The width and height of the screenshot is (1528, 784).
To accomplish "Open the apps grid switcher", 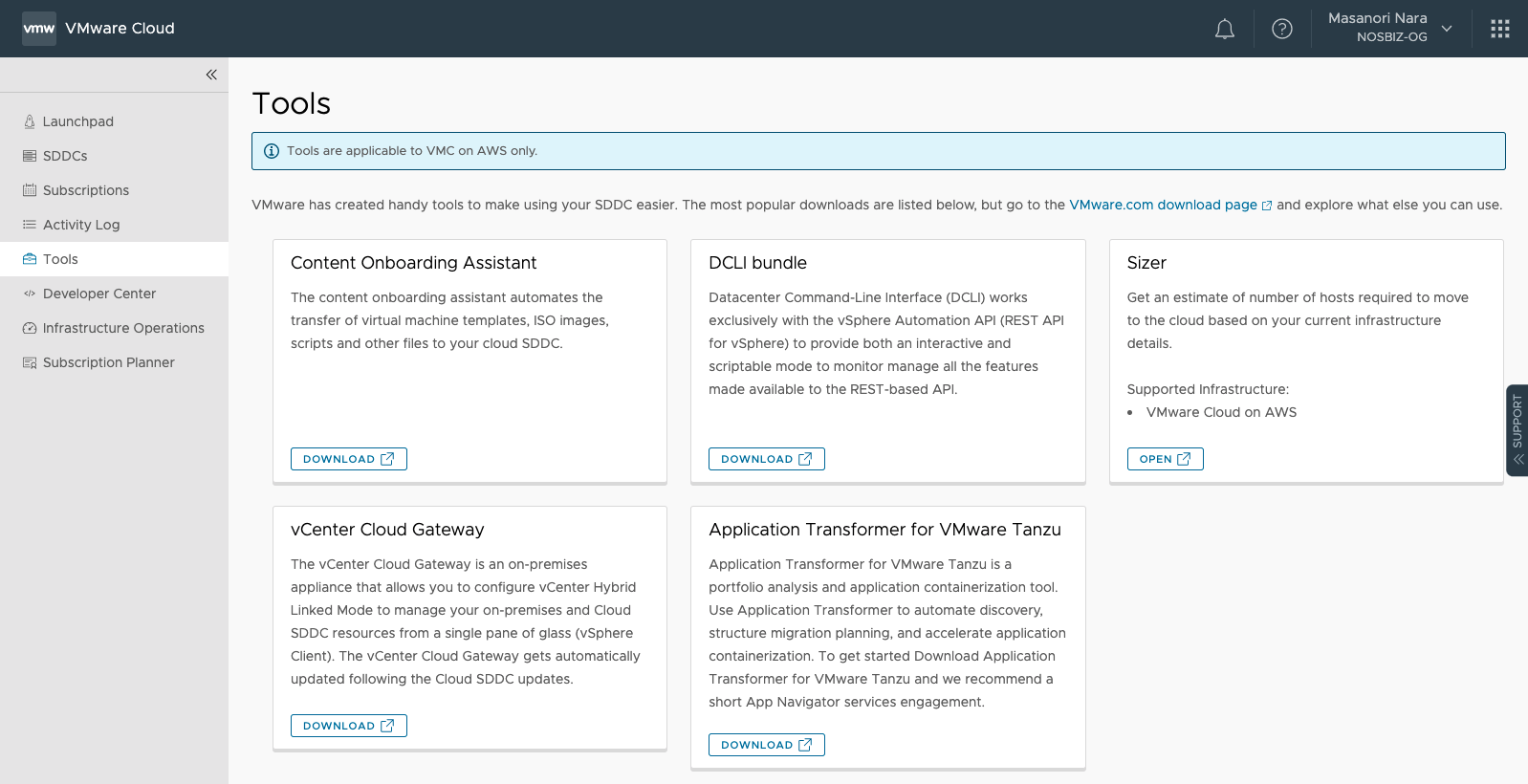I will (x=1500, y=29).
